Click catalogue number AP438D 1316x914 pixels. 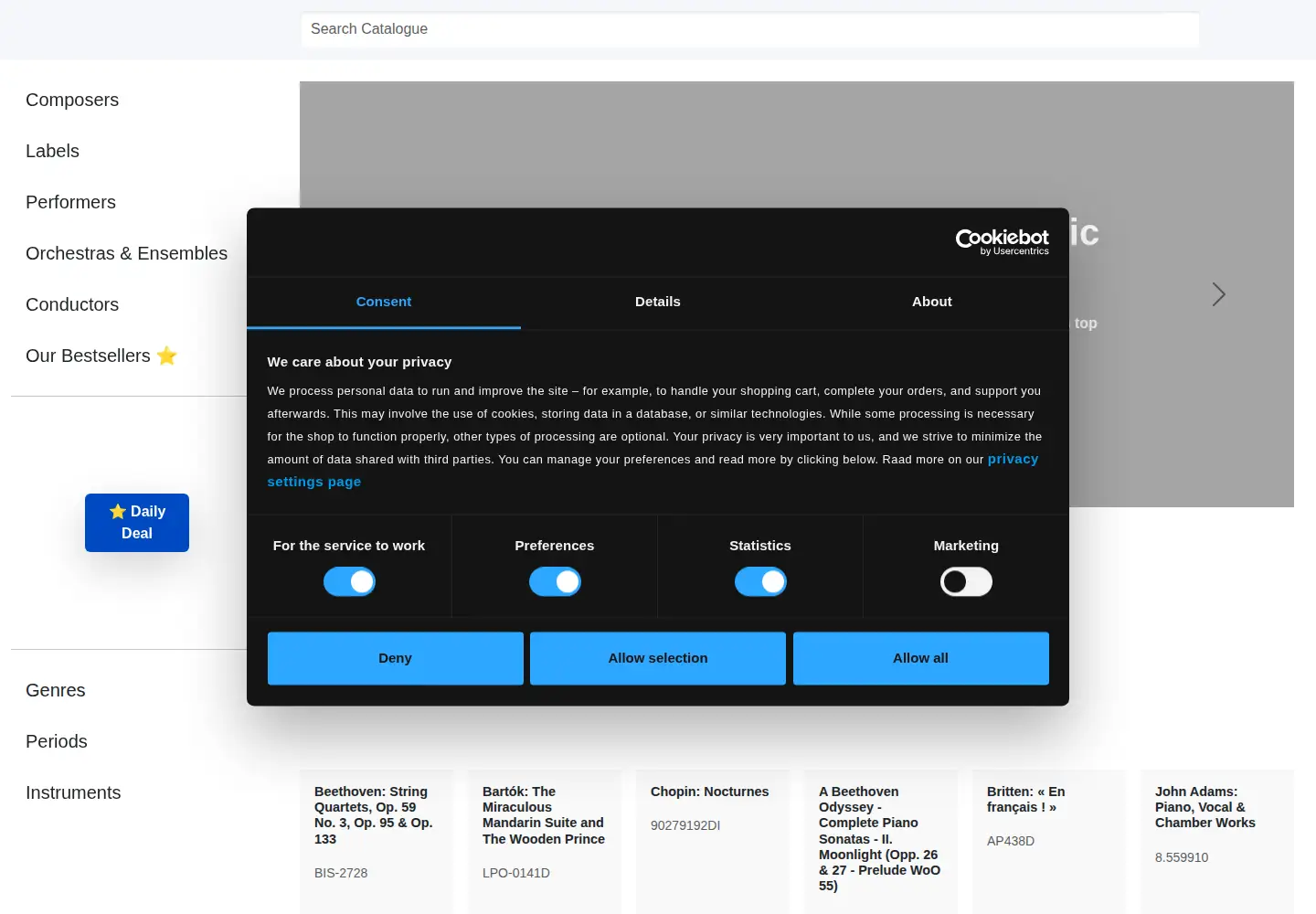tap(1011, 841)
